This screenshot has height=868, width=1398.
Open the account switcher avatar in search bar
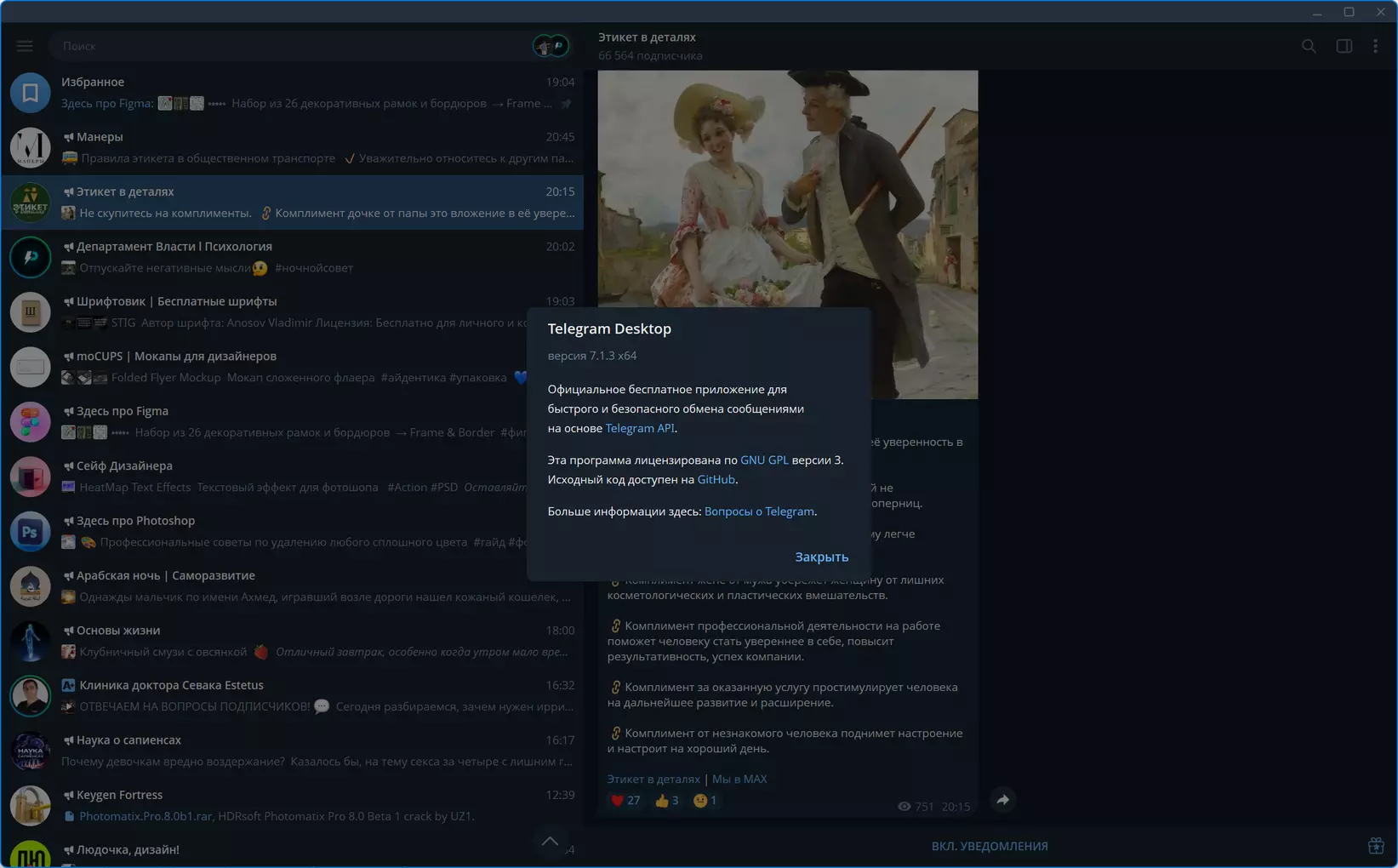551,46
